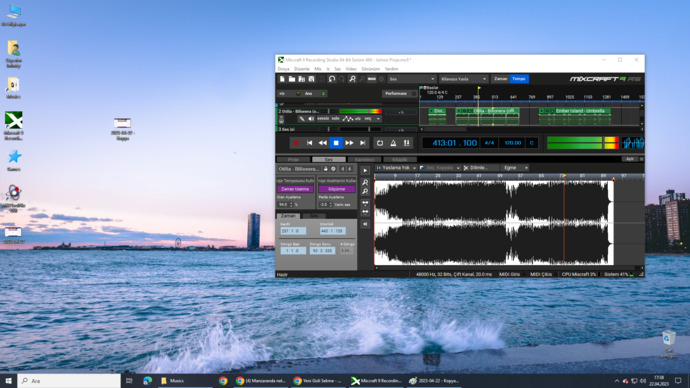Click the Fast Forward transport button
The width and height of the screenshot is (690, 388).
[x=349, y=143]
